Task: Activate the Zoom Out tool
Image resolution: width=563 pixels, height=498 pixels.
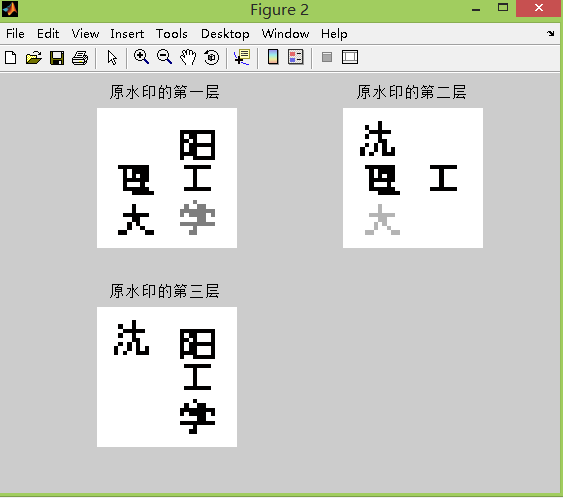Action: pyautogui.click(x=164, y=57)
